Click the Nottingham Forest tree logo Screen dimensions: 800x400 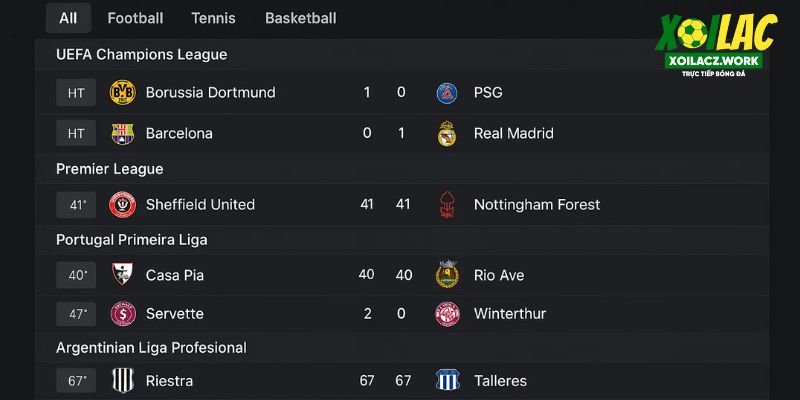click(x=447, y=205)
